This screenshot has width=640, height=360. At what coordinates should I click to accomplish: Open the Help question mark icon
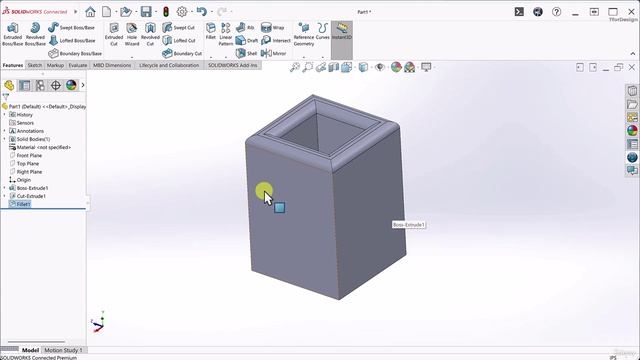point(556,12)
